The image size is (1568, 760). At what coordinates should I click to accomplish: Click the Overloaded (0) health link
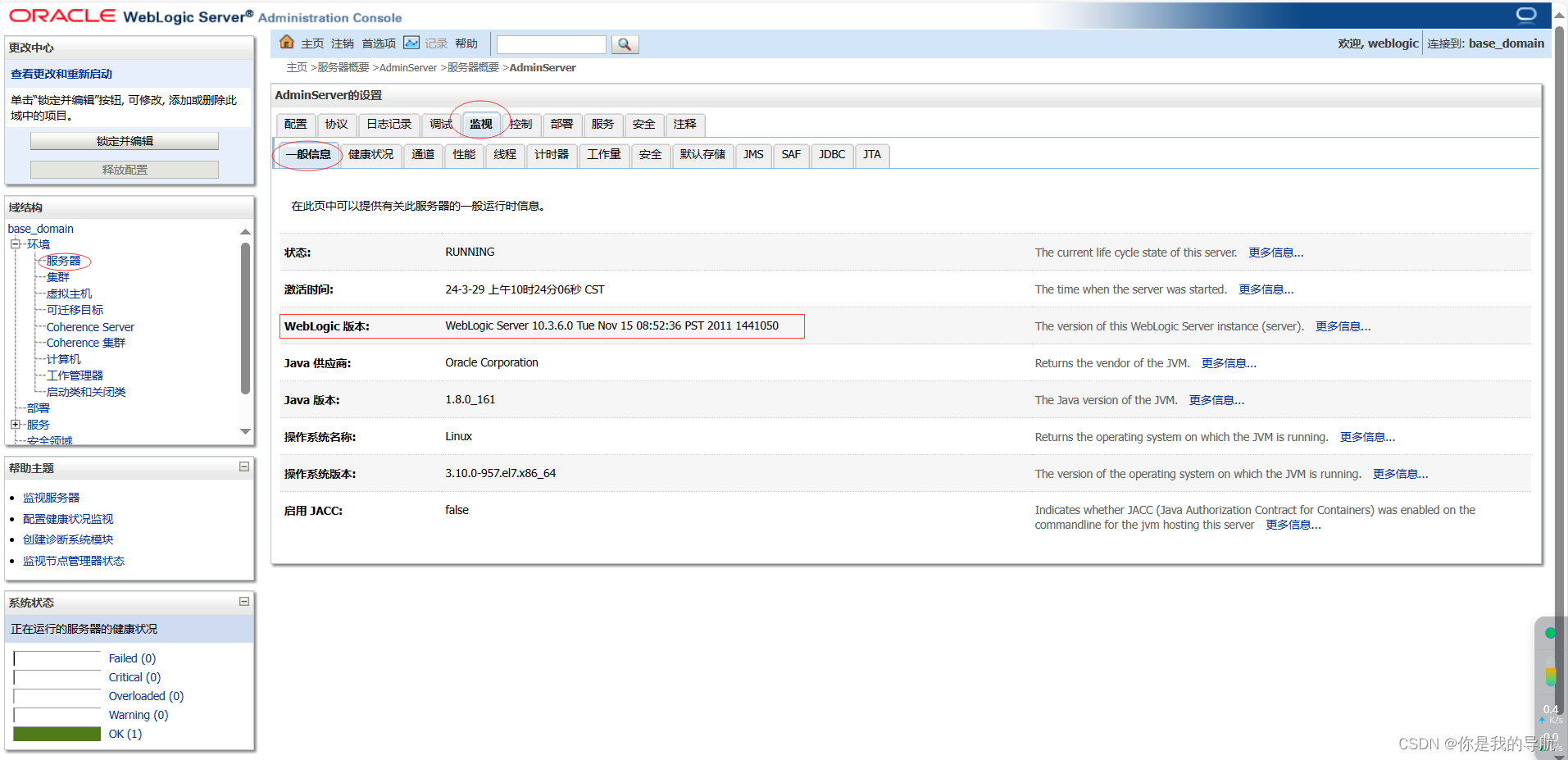[x=146, y=696]
